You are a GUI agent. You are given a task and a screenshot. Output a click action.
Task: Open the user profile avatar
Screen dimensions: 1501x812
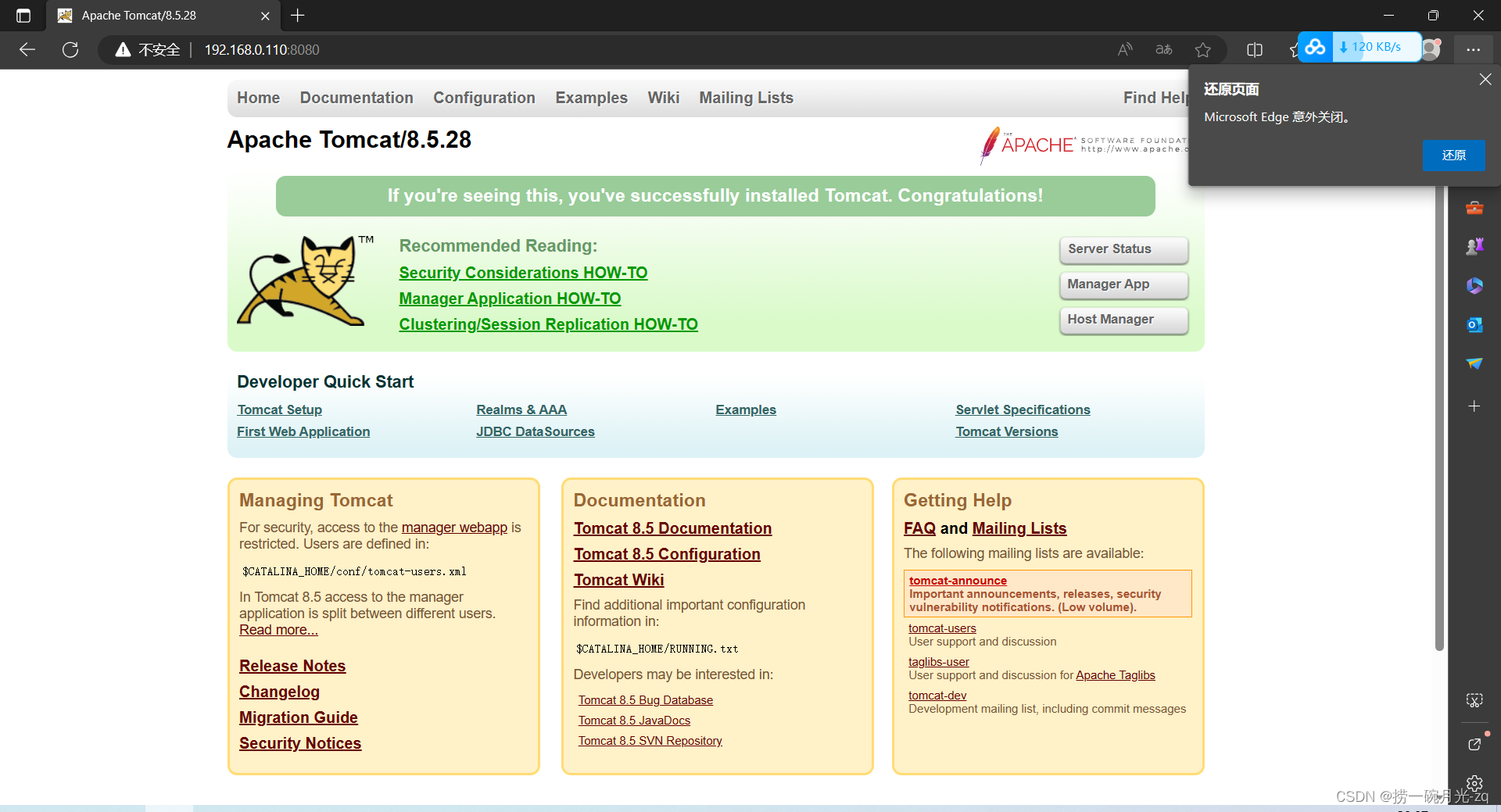click(x=1431, y=49)
